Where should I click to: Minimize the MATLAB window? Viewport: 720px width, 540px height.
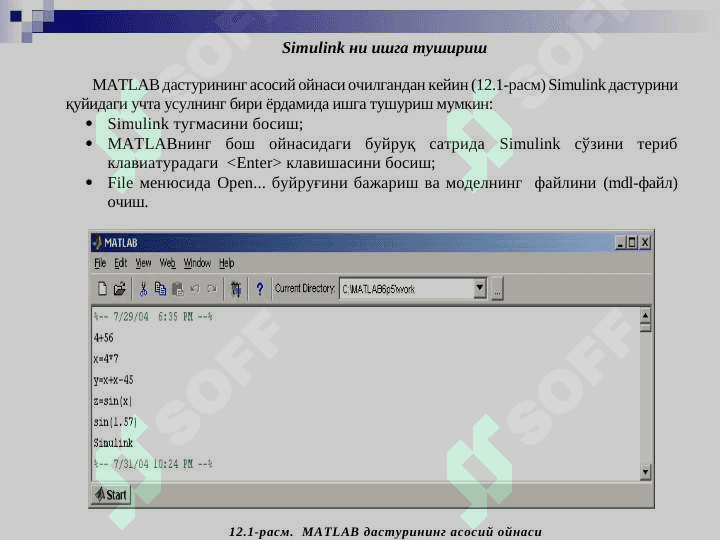(x=620, y=242)
